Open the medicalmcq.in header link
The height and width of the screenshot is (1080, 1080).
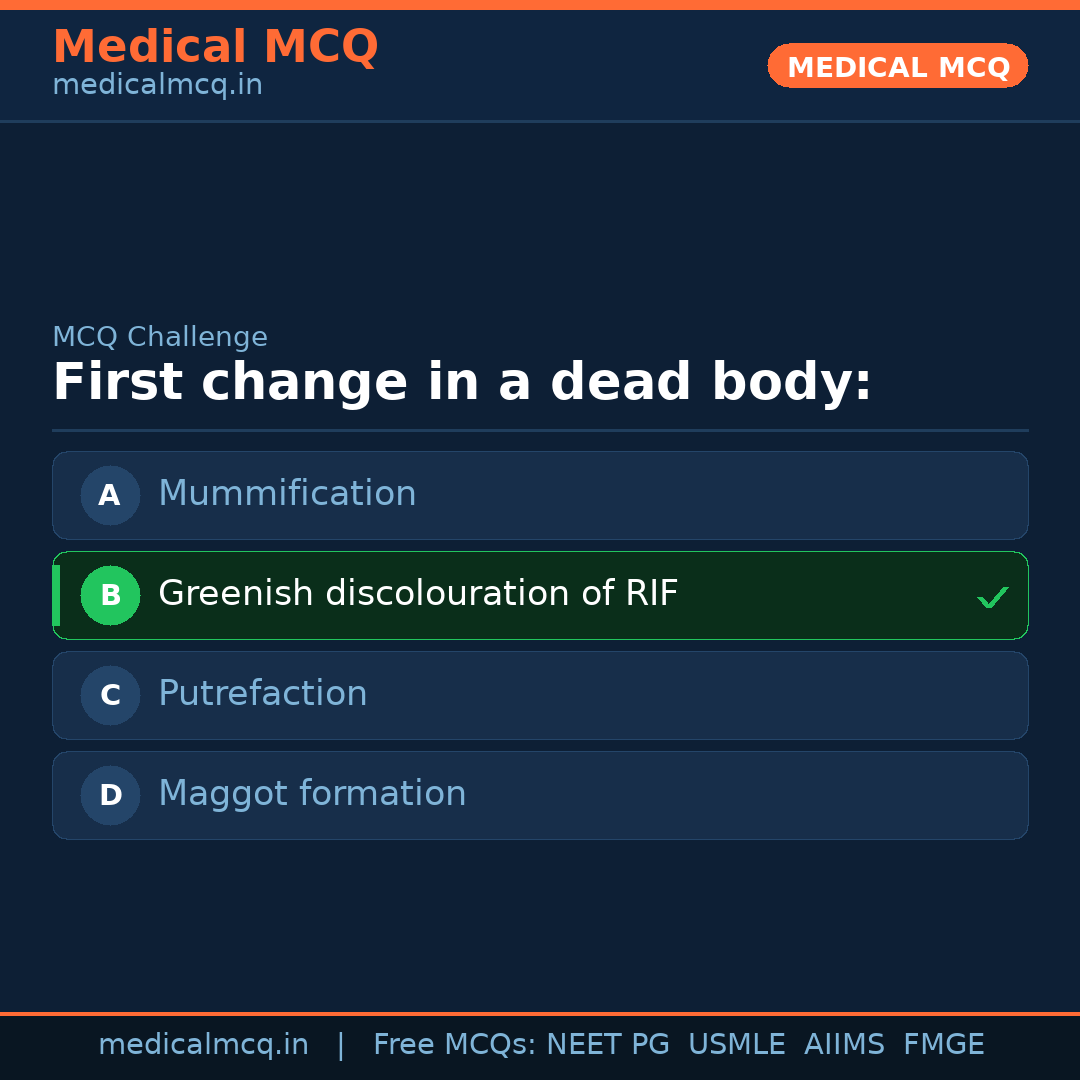coord(157,84)
